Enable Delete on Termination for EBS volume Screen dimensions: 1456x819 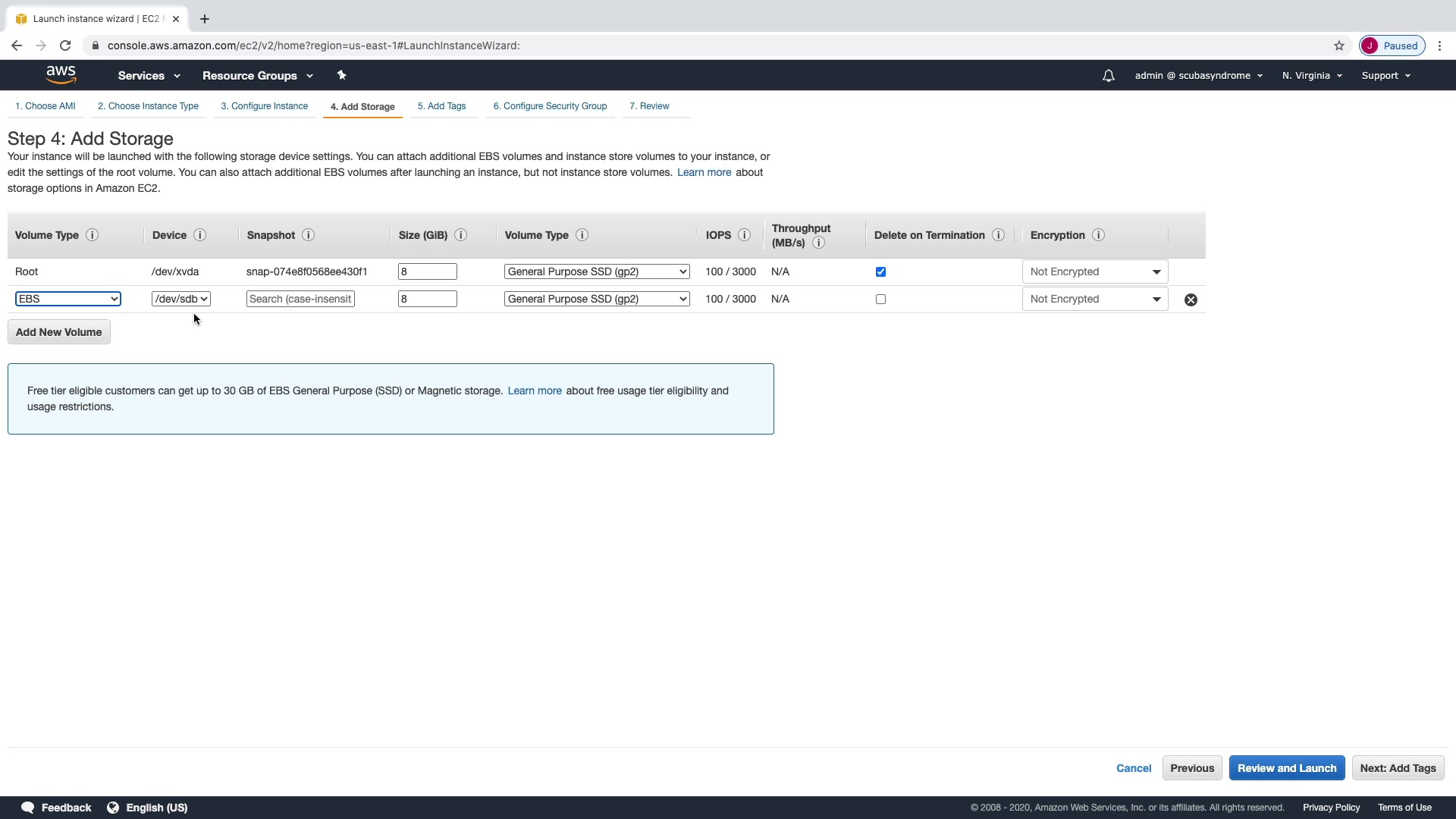pos(880,299)
